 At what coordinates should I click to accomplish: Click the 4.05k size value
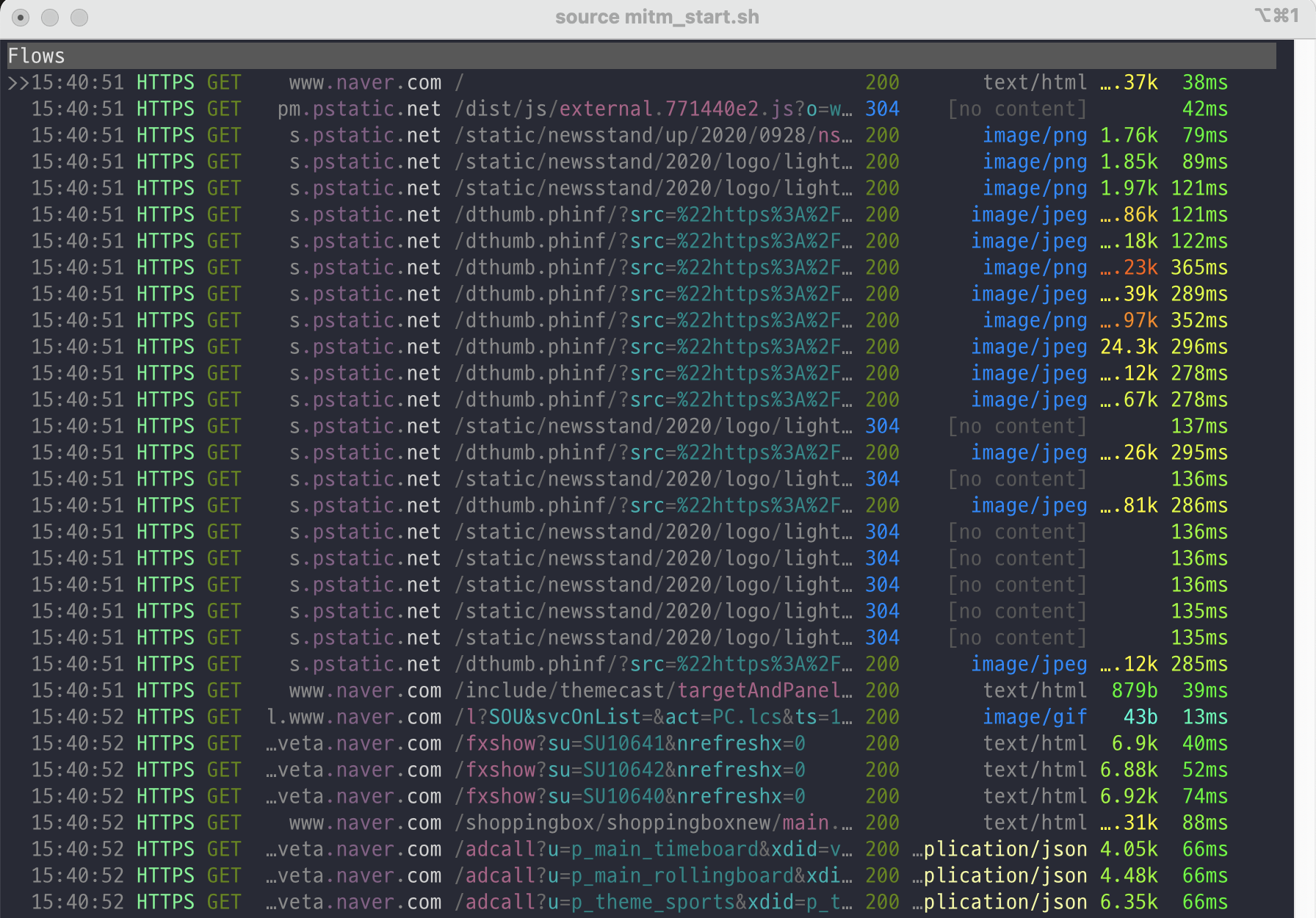1129,849
